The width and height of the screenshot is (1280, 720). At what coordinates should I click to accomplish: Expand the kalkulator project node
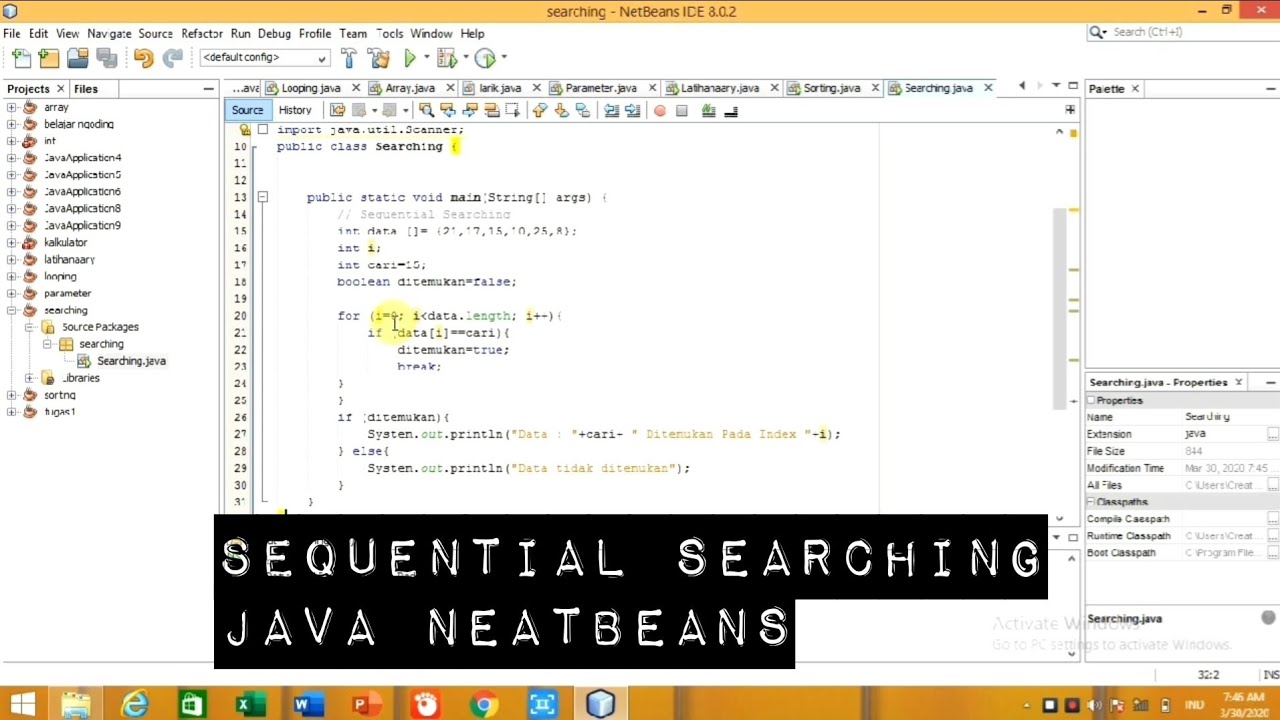[x=12, y=242]
